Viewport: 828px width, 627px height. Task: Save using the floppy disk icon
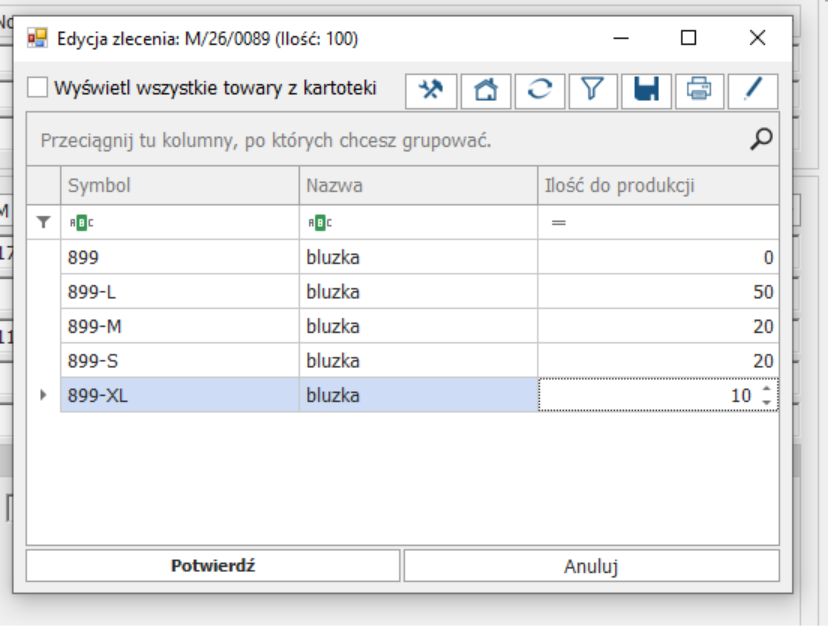point(646,90)
